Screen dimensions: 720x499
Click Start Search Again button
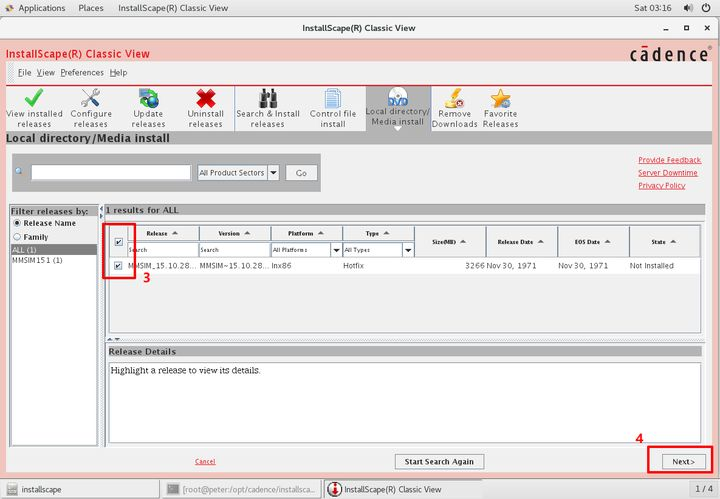point(439,461)
